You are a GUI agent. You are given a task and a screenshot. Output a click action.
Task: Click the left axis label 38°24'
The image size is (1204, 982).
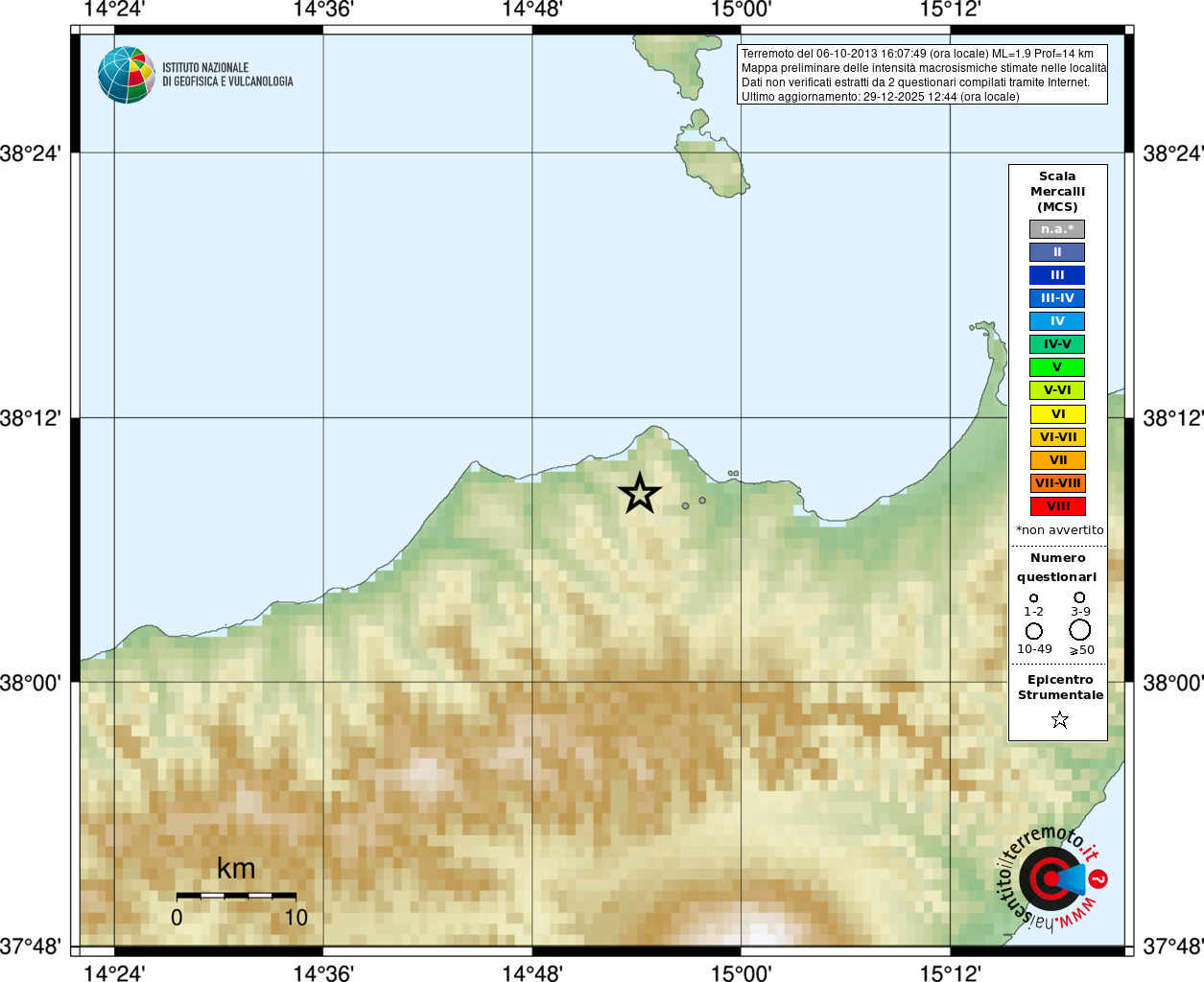(31, 153)
